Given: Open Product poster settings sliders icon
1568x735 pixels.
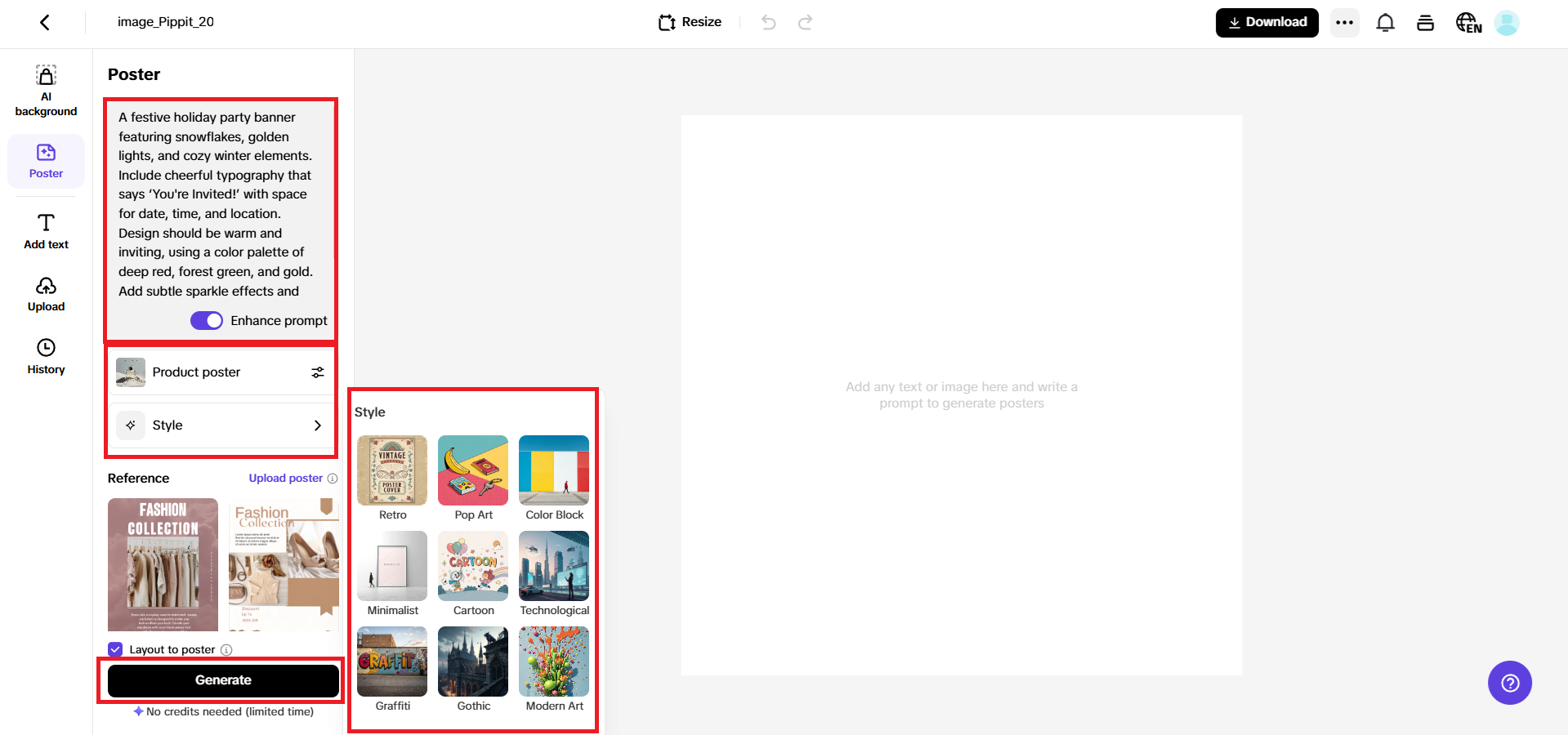Looking at the screenshot, I should (318, 372).
